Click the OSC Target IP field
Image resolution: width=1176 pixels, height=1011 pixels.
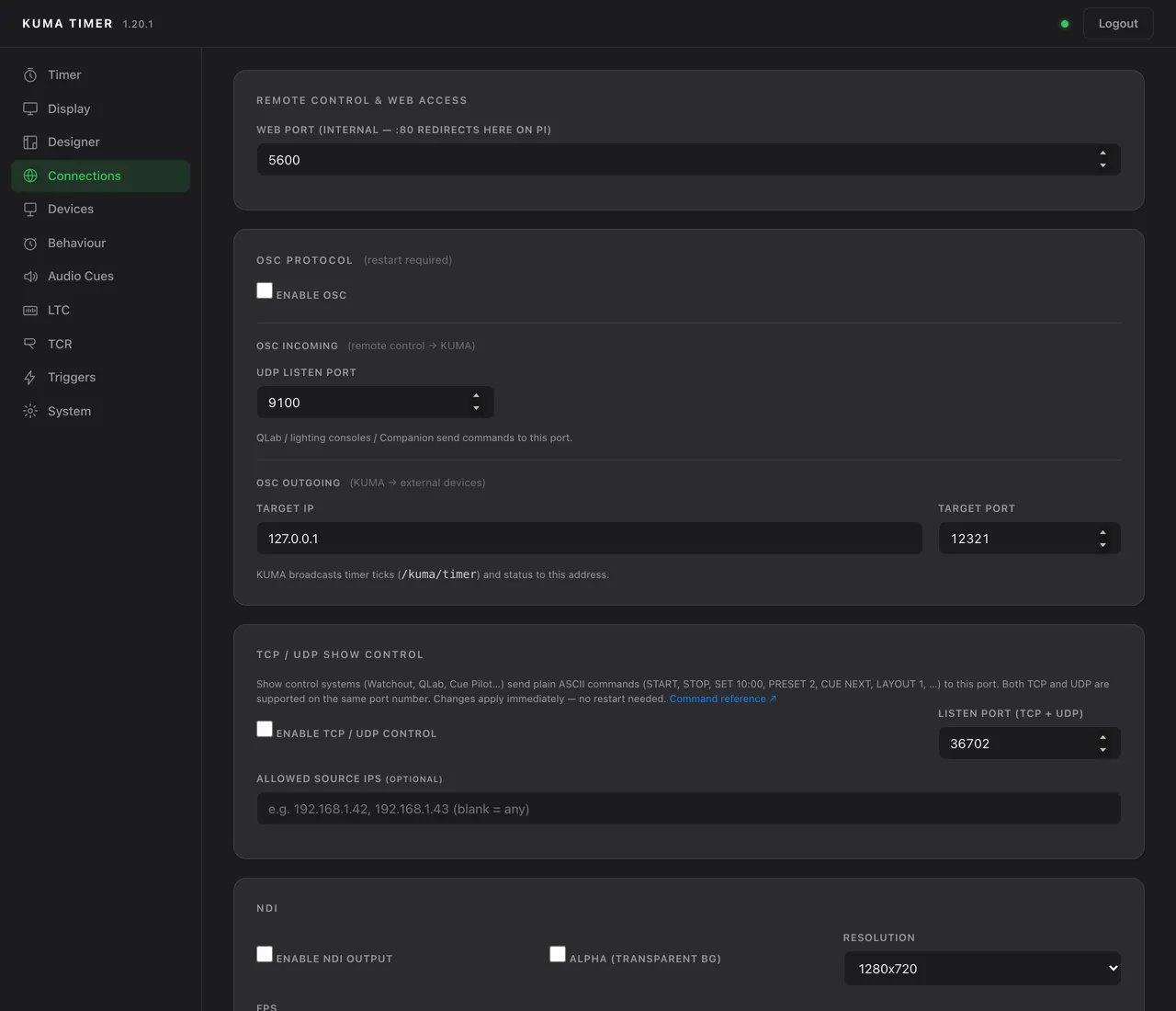tap(589, 539)
